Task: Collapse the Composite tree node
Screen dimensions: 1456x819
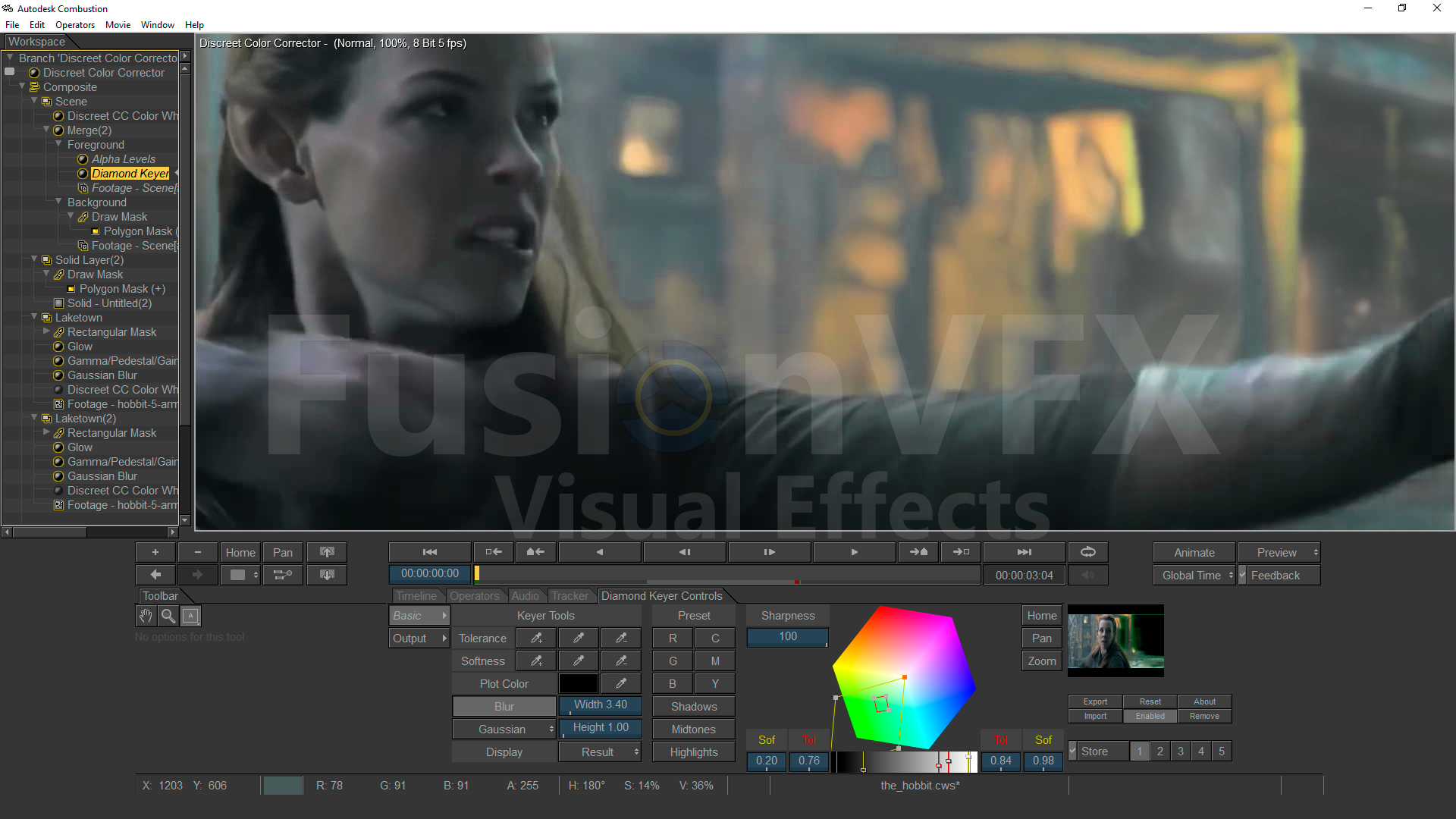Action: click(22, 86)
